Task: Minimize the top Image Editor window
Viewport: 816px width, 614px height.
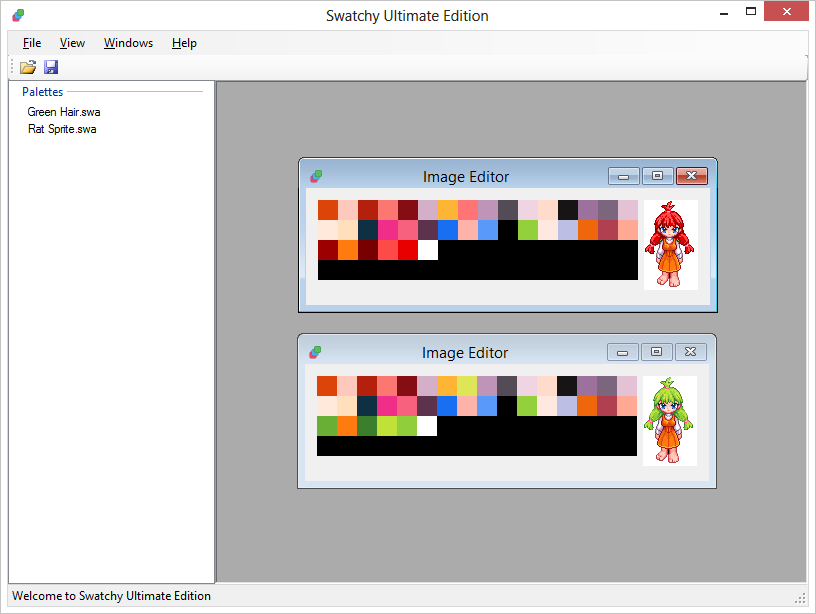Action: point(623,176)
